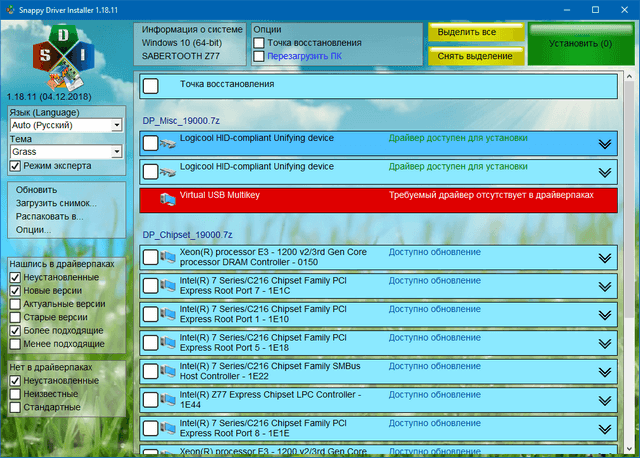Select the large Точка восстановления list checkbox
The image size is (640, 458).
(151, 86)
